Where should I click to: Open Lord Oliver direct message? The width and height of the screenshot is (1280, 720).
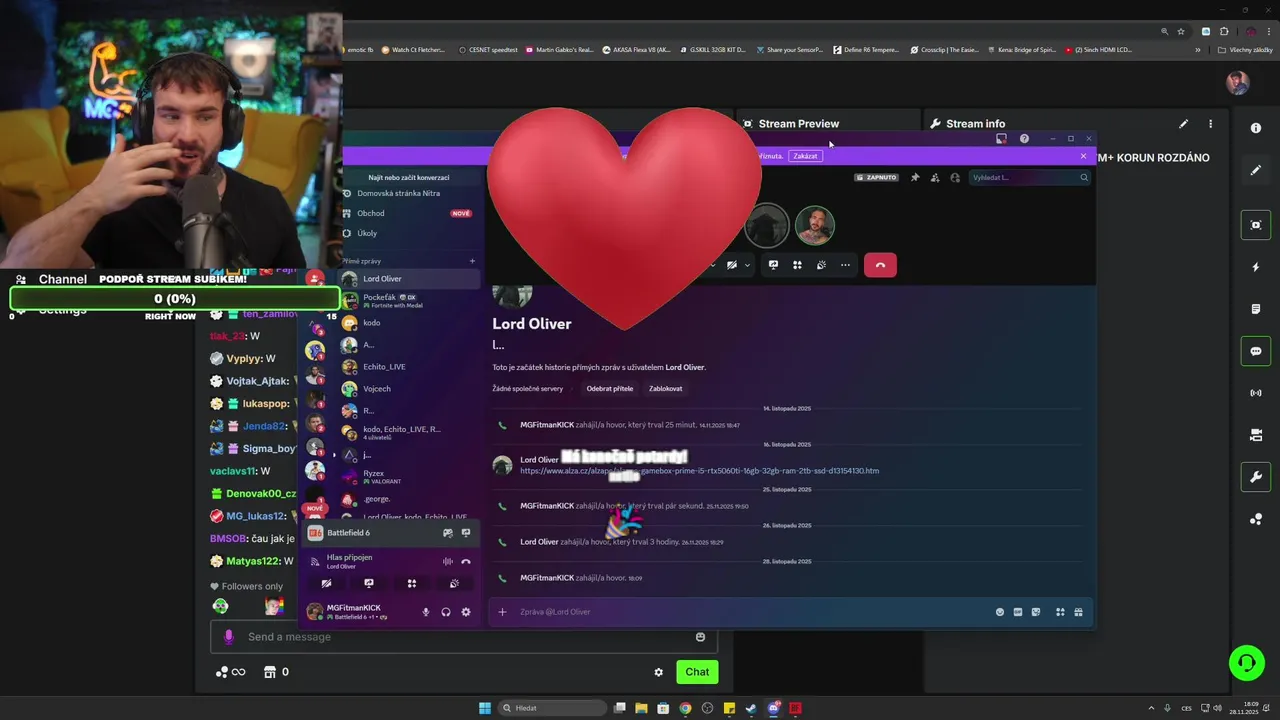(410, 279)
